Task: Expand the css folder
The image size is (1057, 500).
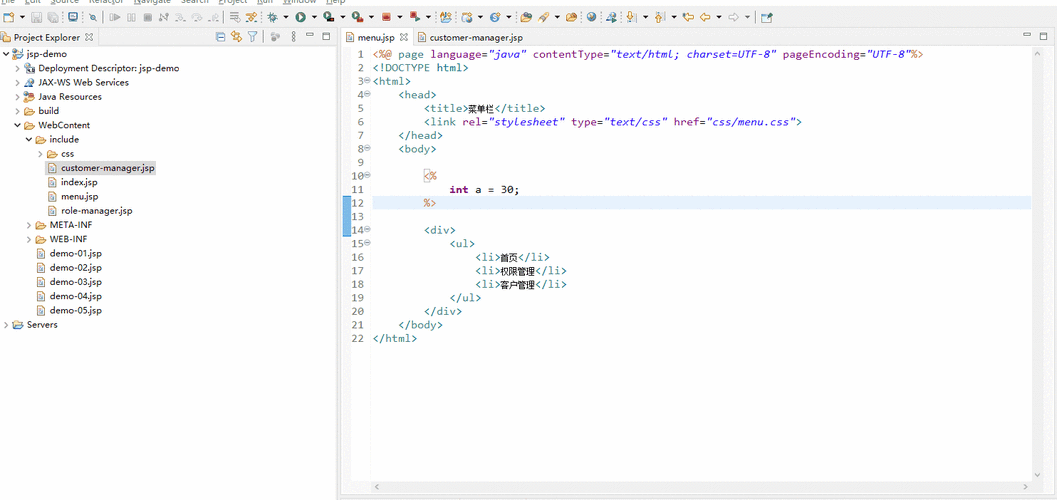Action: pyautogui.click(x=40, y=154)
